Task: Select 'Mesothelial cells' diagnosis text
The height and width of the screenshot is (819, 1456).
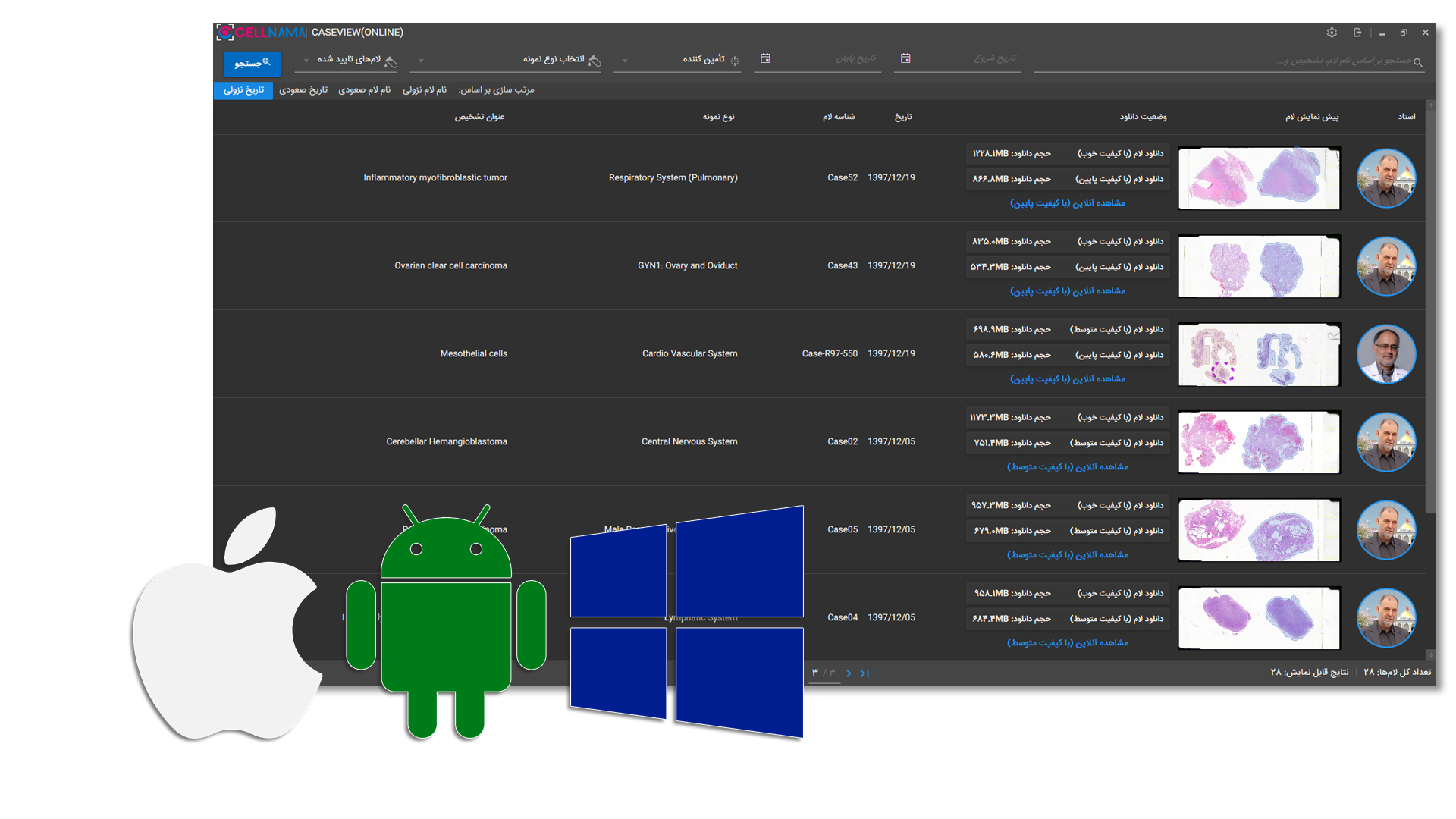Action: click(x=474, y=354)
